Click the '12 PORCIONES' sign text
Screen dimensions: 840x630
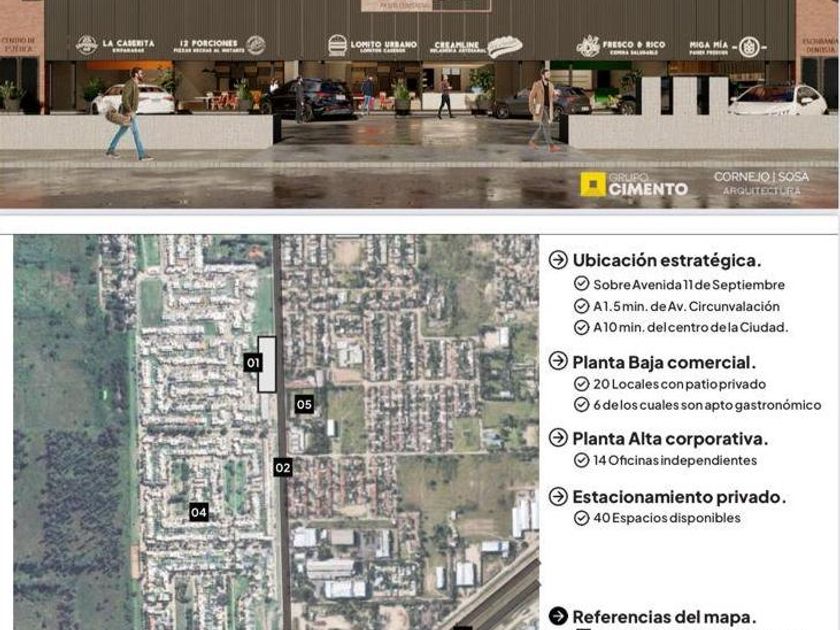[208, 43]
